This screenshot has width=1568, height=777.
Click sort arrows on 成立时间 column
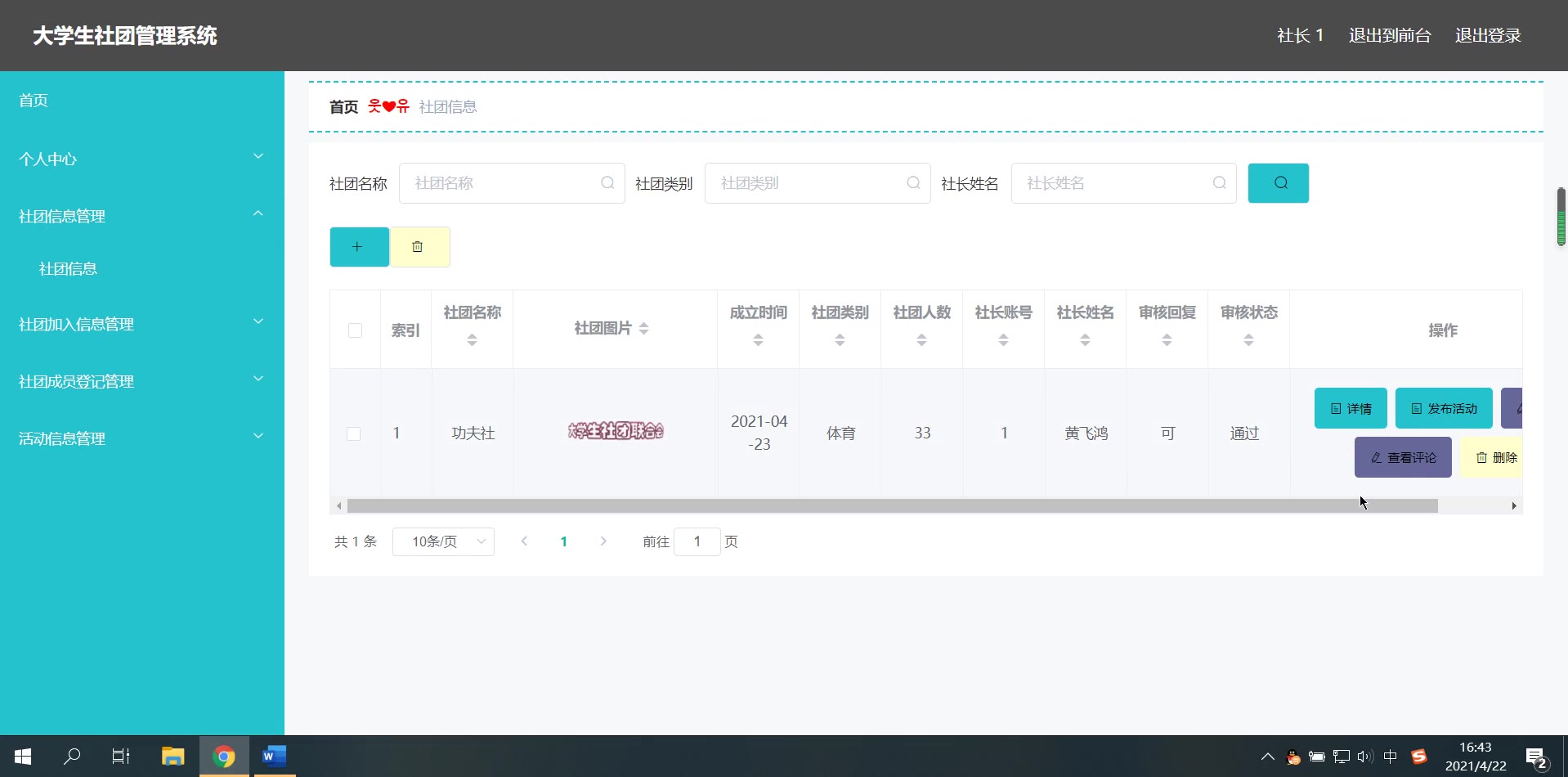pyautogui.click(x=758, y=340)
